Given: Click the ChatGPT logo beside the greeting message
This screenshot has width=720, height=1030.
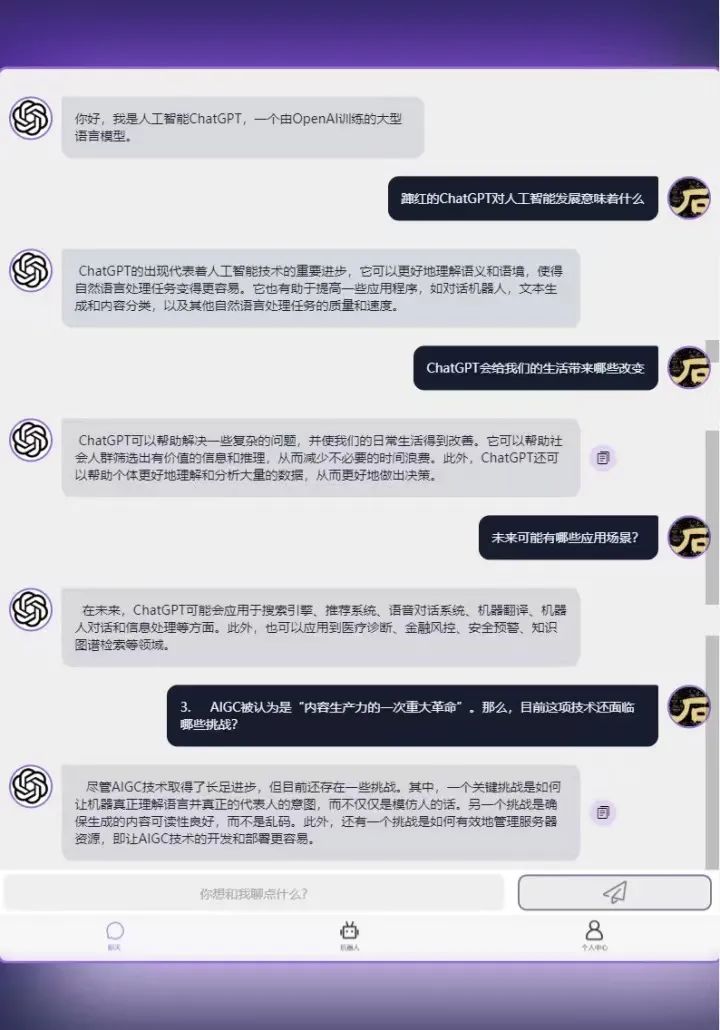Looking at the screenshot, I should (x=31, y=118).
